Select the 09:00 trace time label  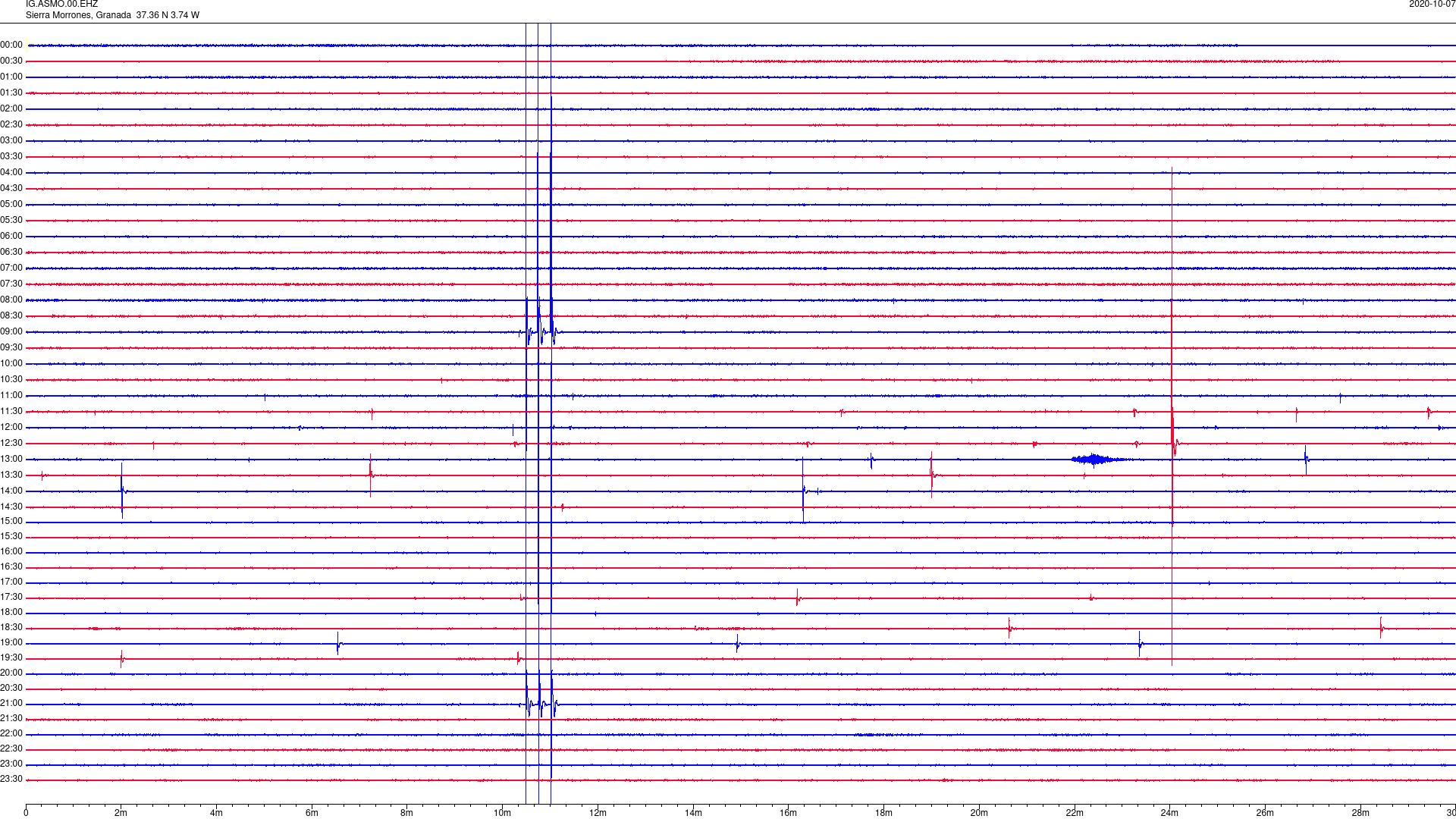pyautogui.click(x=11, y=332)
